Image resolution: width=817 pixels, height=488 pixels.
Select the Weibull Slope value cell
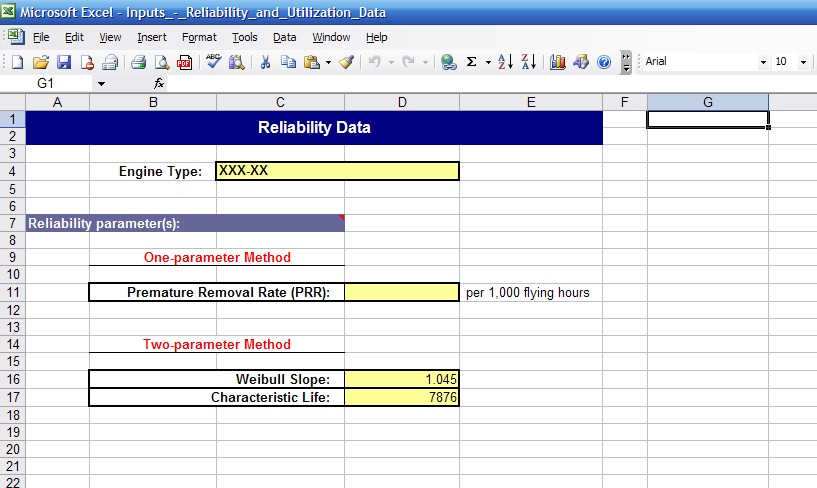[402, 379]
